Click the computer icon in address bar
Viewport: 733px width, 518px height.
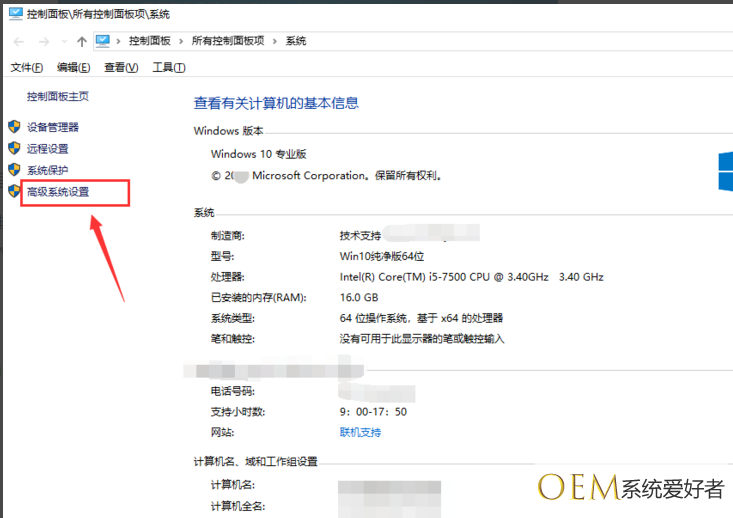coord(102,41)
